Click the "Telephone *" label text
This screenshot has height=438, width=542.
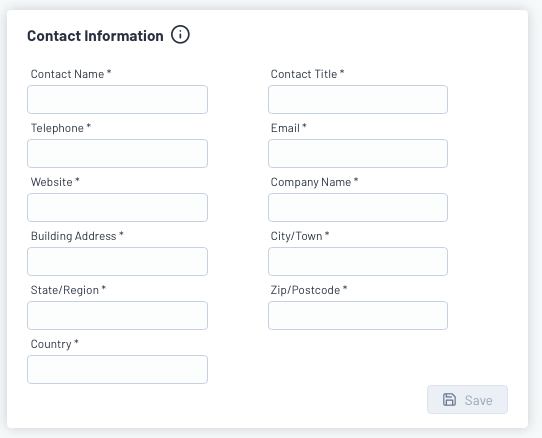(x=61, y=128)
